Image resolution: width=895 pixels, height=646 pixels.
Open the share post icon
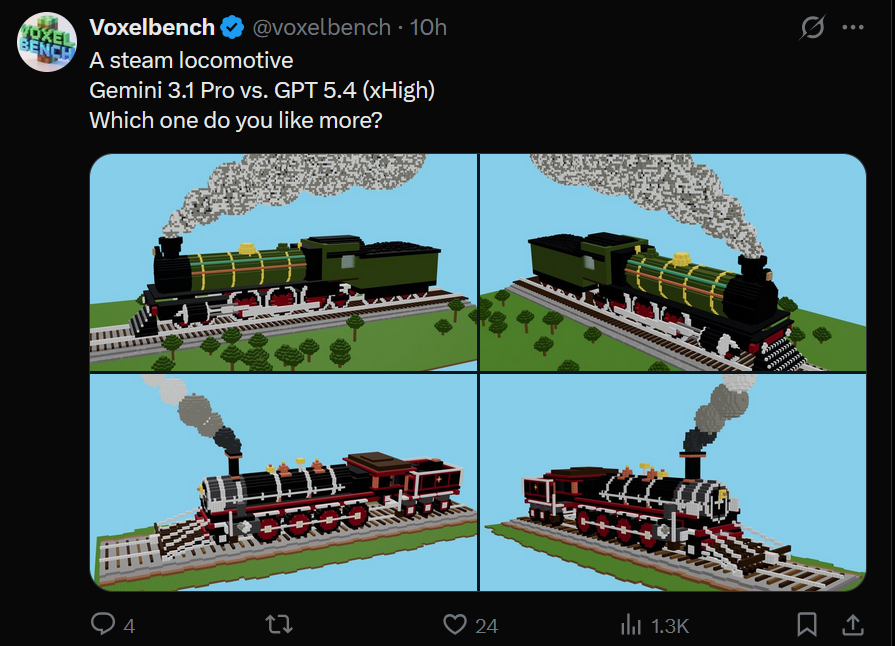pos(853,624)
